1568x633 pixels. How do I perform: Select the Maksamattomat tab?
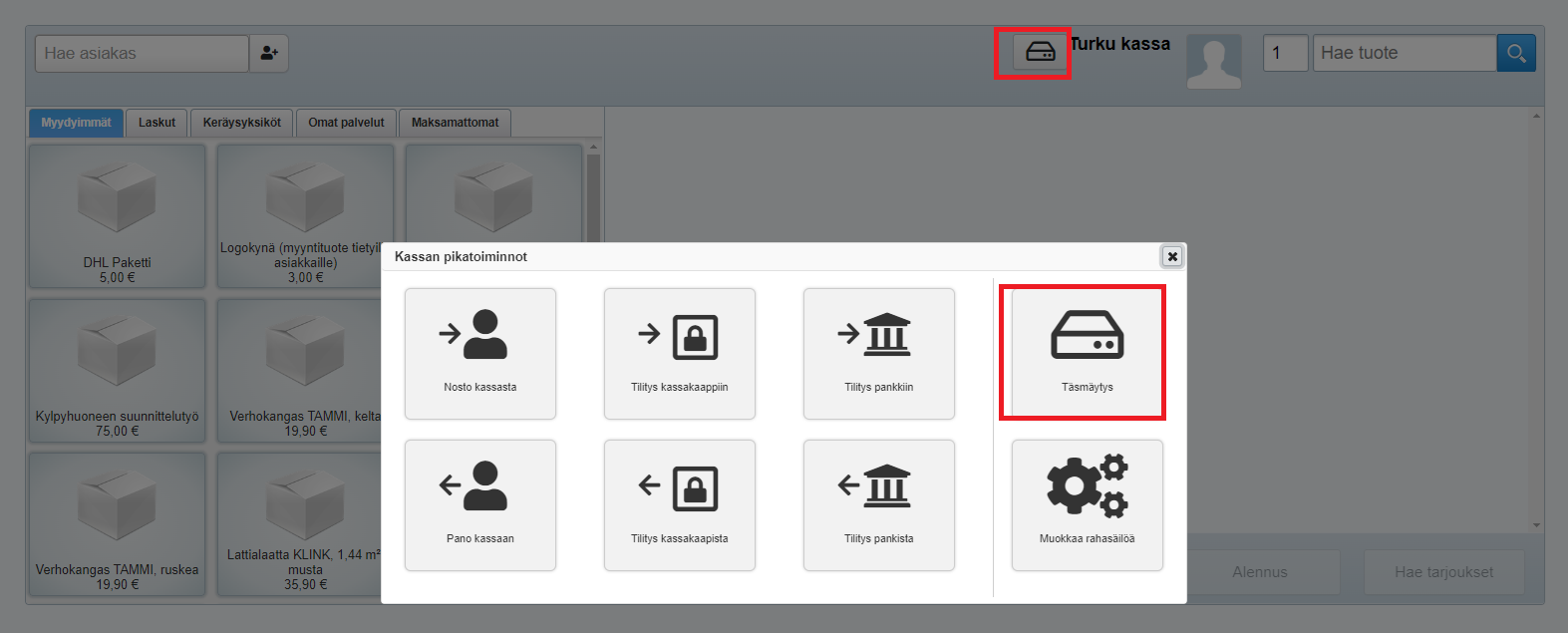[455, 123]
